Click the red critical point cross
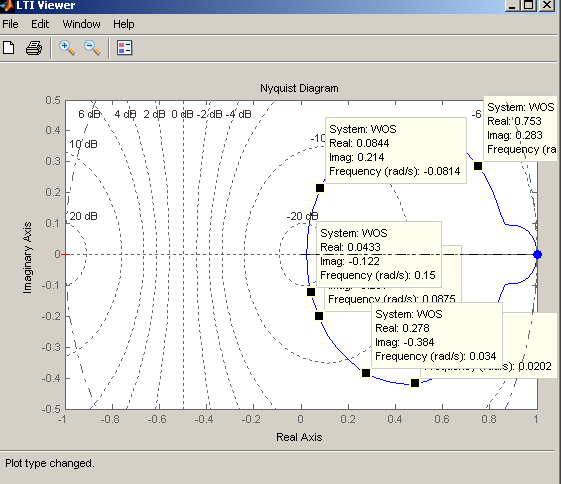The image size is (561, 484). point(65,254)
